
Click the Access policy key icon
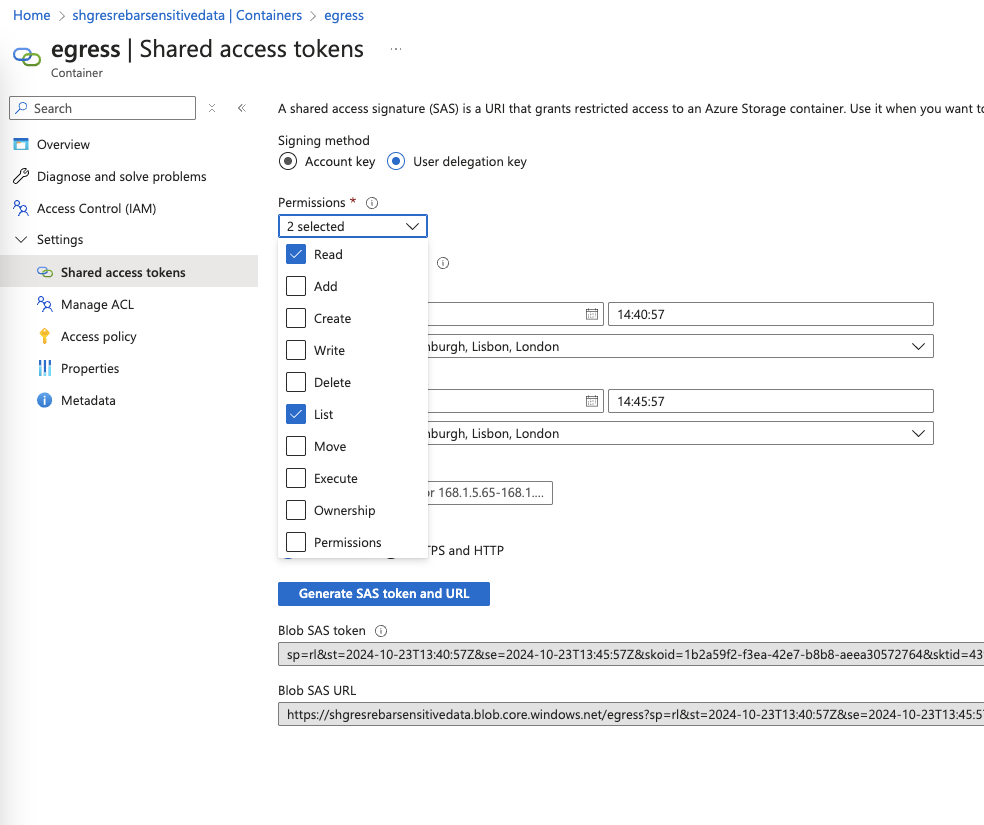45,336
